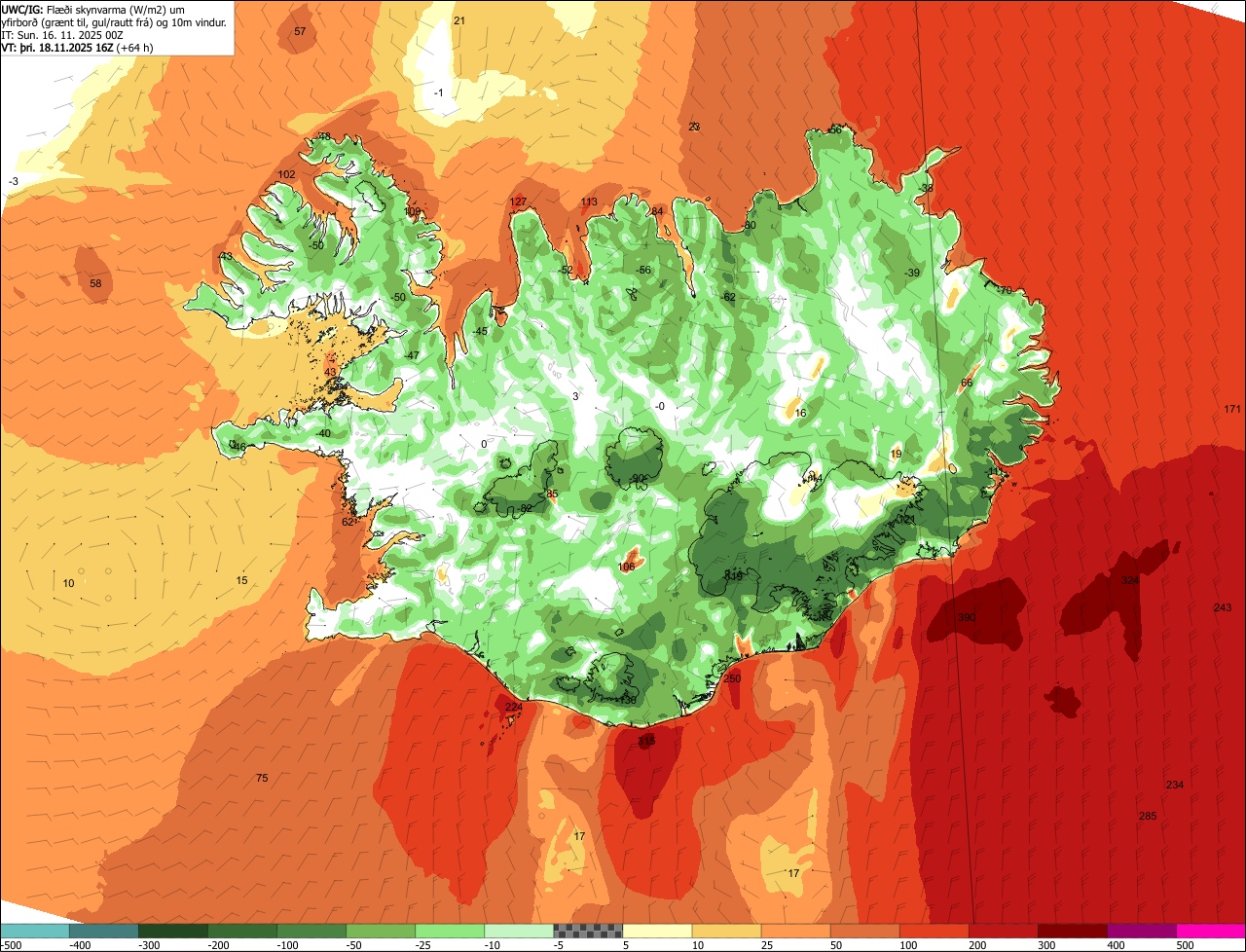The image size is (1246, 952).
Task: Click the map value 106 in the southern highlands
Action: pyautogui.click(x=626, y=567)
